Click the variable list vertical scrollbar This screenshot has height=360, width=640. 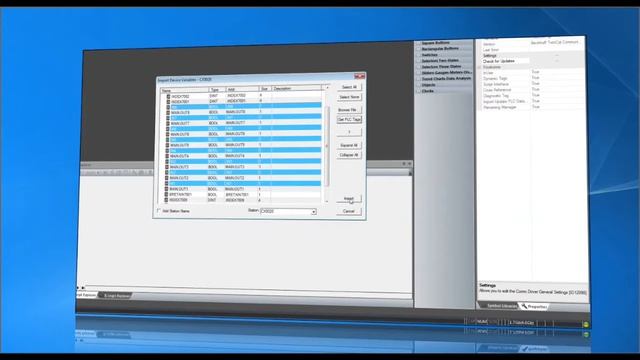[x=327, y=145]
